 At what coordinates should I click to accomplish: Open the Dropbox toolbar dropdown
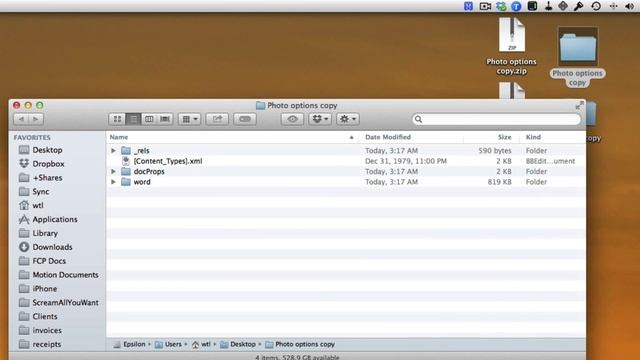click(320, 119)
